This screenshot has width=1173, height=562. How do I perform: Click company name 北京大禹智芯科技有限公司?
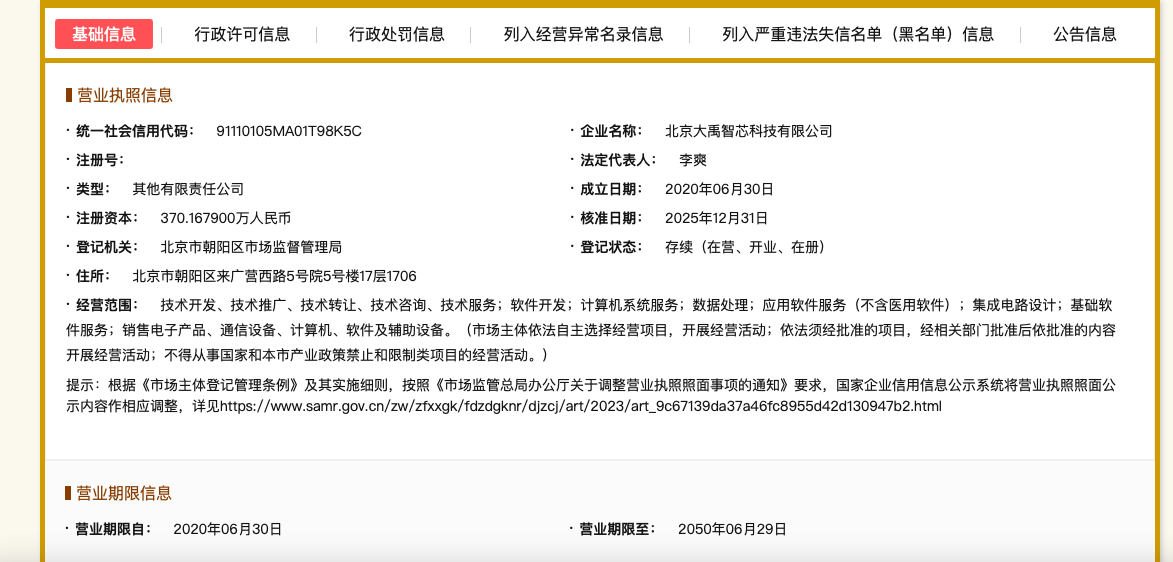748,132
